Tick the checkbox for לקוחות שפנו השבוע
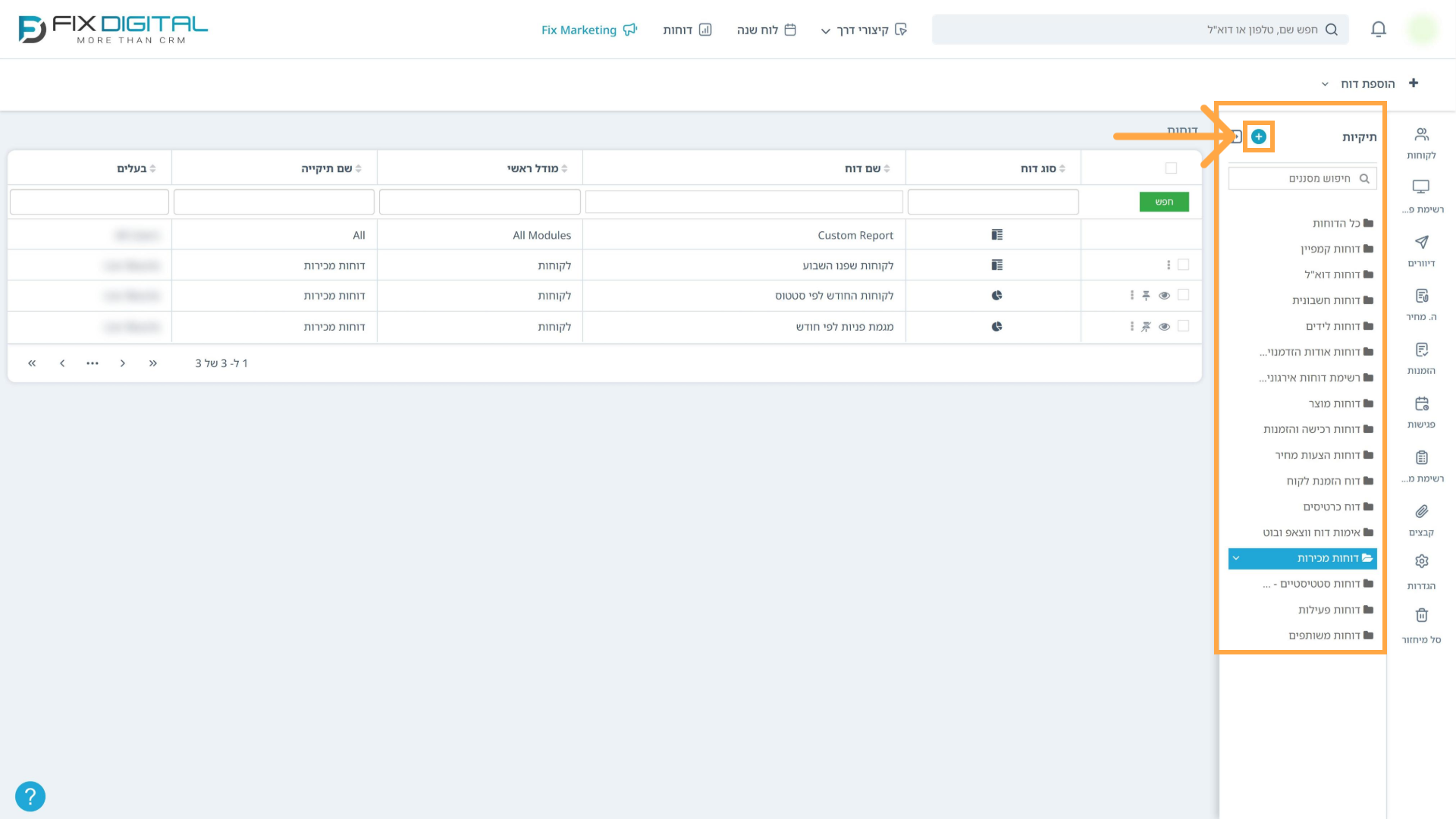Screen dimensions: 1456x819 (1183, 265)
